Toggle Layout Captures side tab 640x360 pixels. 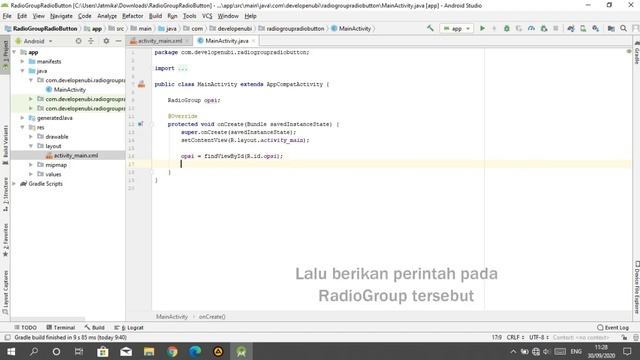point(5,292)
